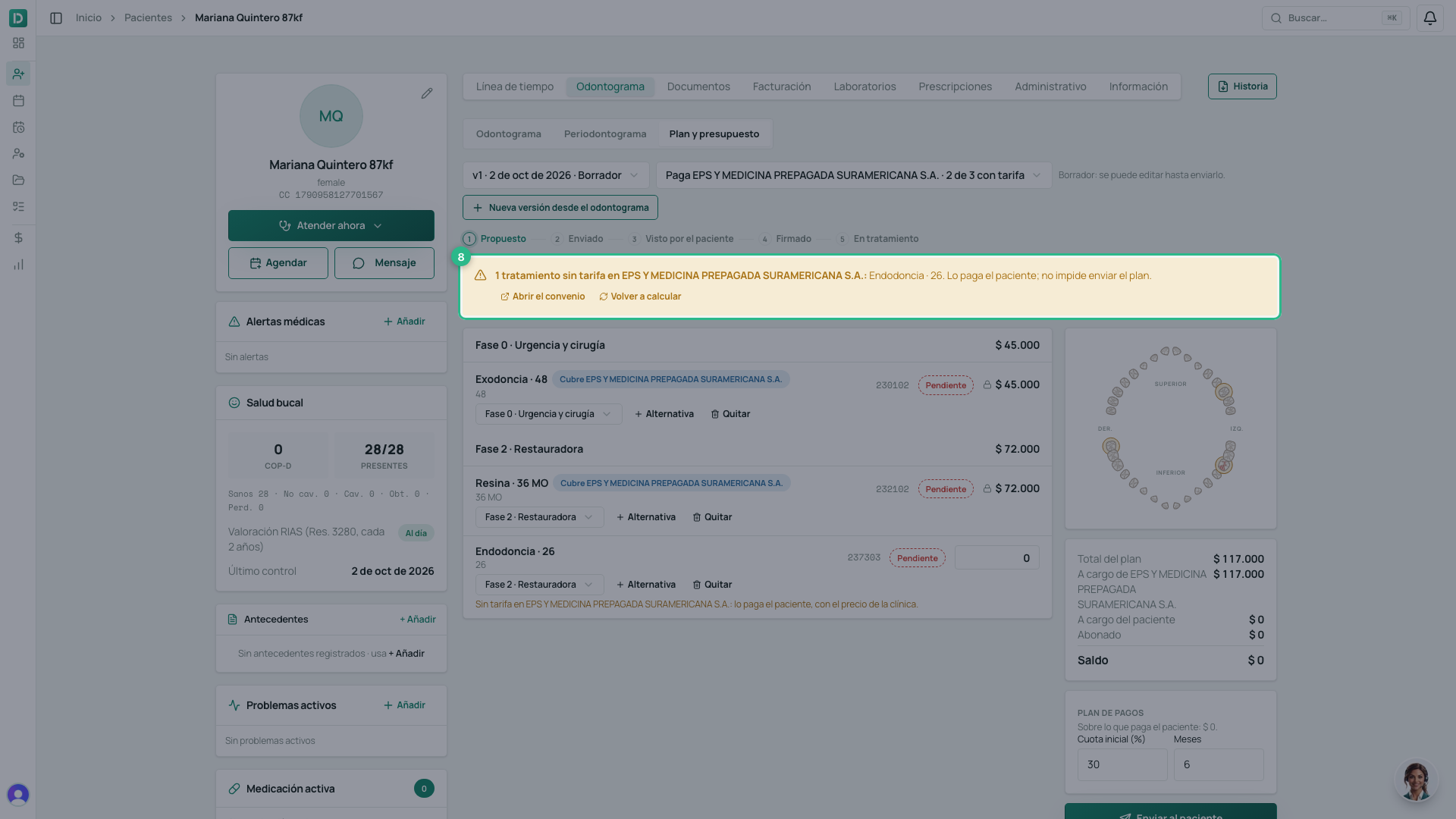Select the Enviado step in progress
Viewport: 1456px width, 819px height.
tap(577, 239)
